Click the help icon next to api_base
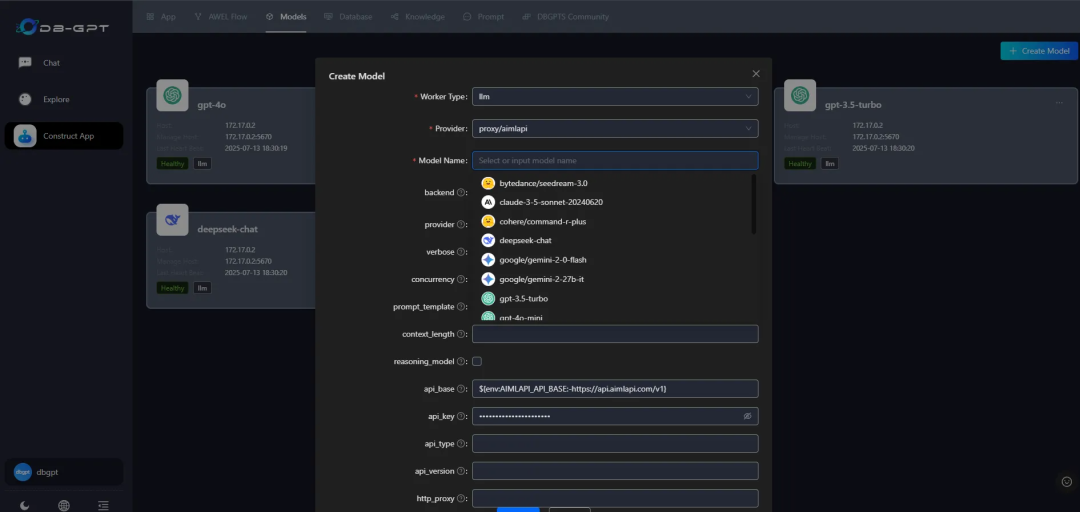This screenshot has height=512, width=1080. (x=462, y=389)
